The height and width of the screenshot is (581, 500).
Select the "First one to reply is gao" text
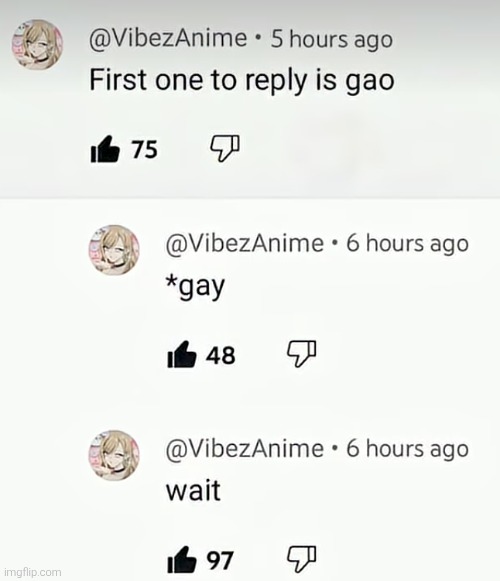(x=242, y=81)
